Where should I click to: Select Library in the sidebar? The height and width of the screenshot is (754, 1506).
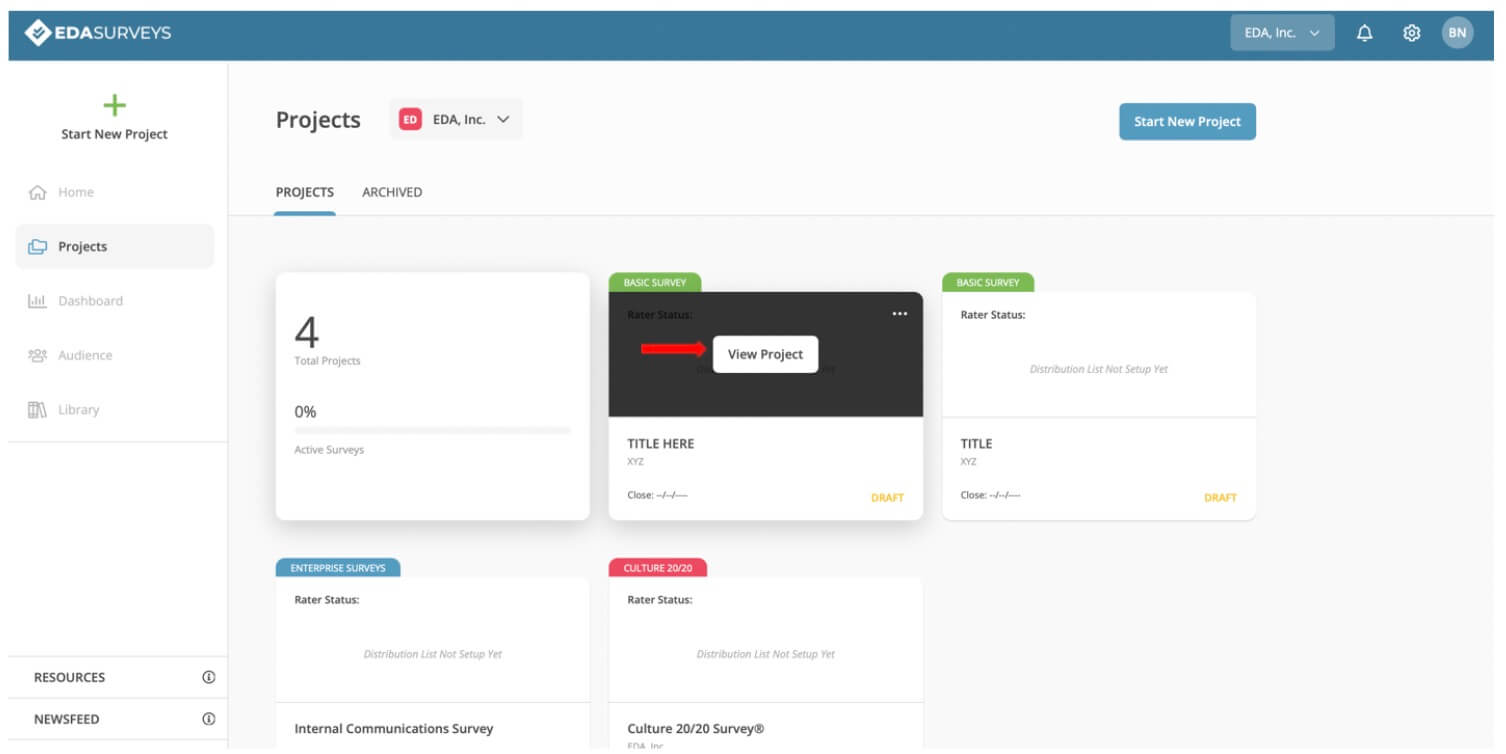(x=115, y=410)
